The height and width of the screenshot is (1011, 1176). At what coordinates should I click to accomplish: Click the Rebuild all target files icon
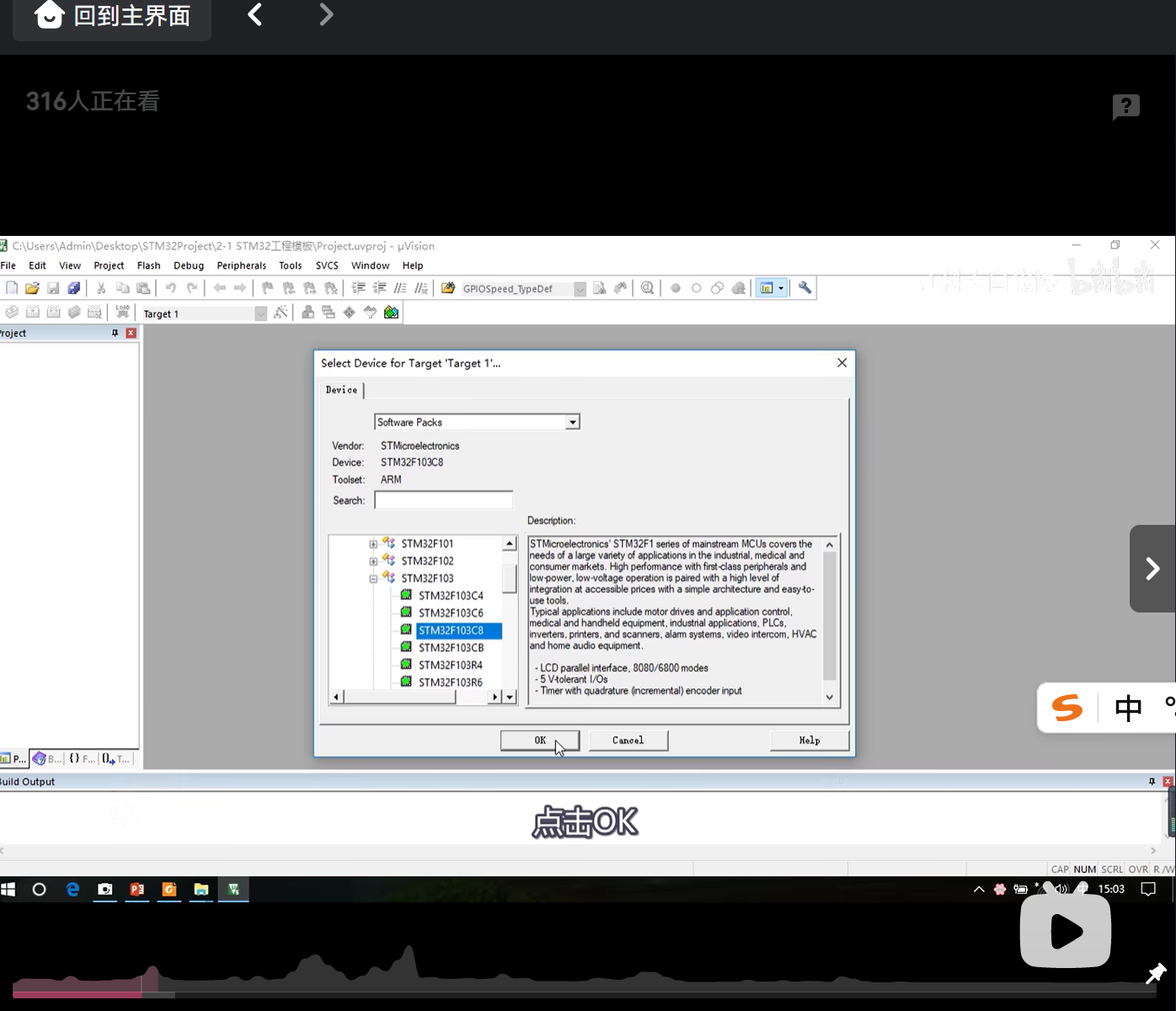(54, 313)
